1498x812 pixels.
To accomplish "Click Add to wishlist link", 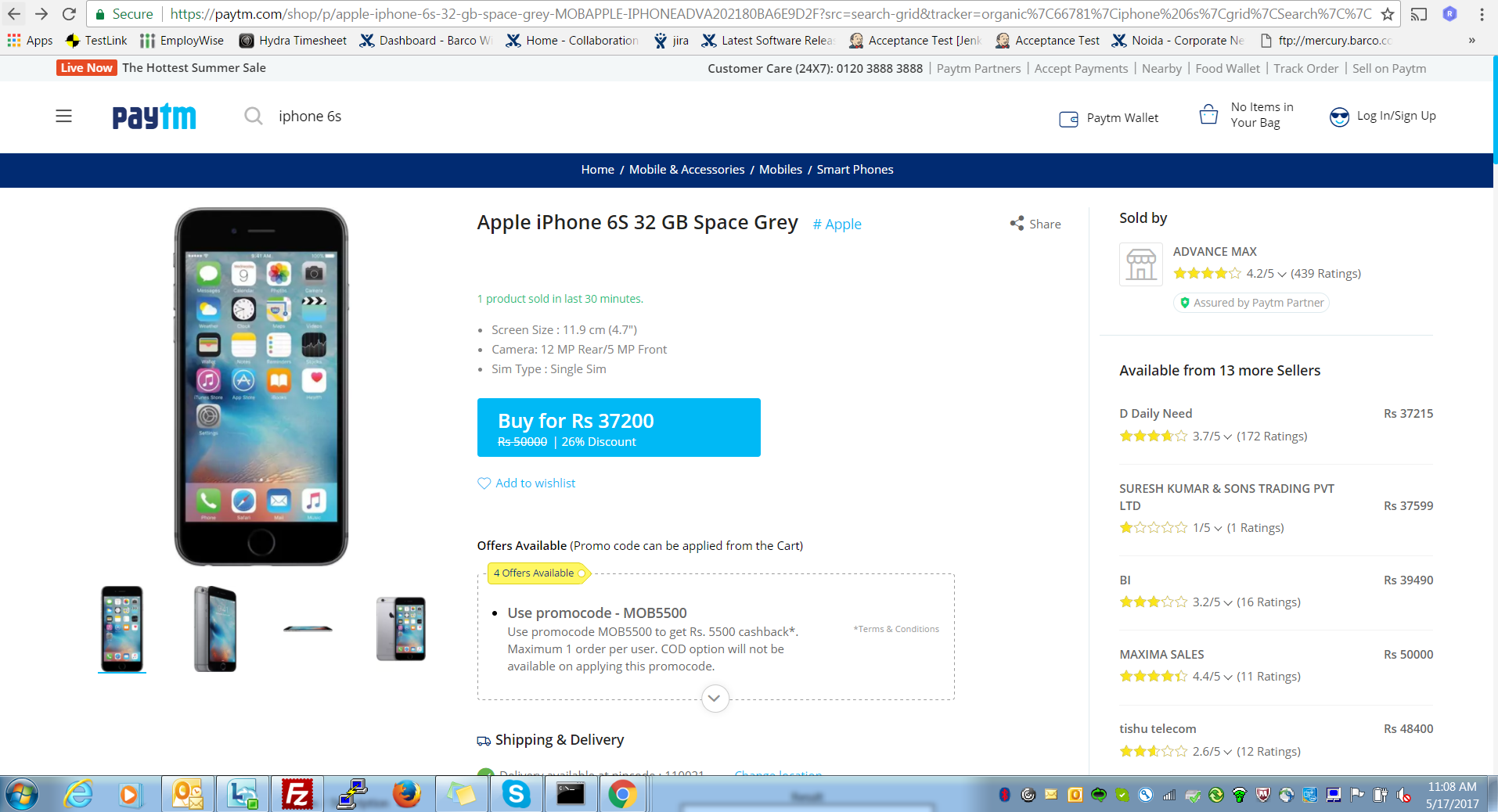I will (535, 483).
